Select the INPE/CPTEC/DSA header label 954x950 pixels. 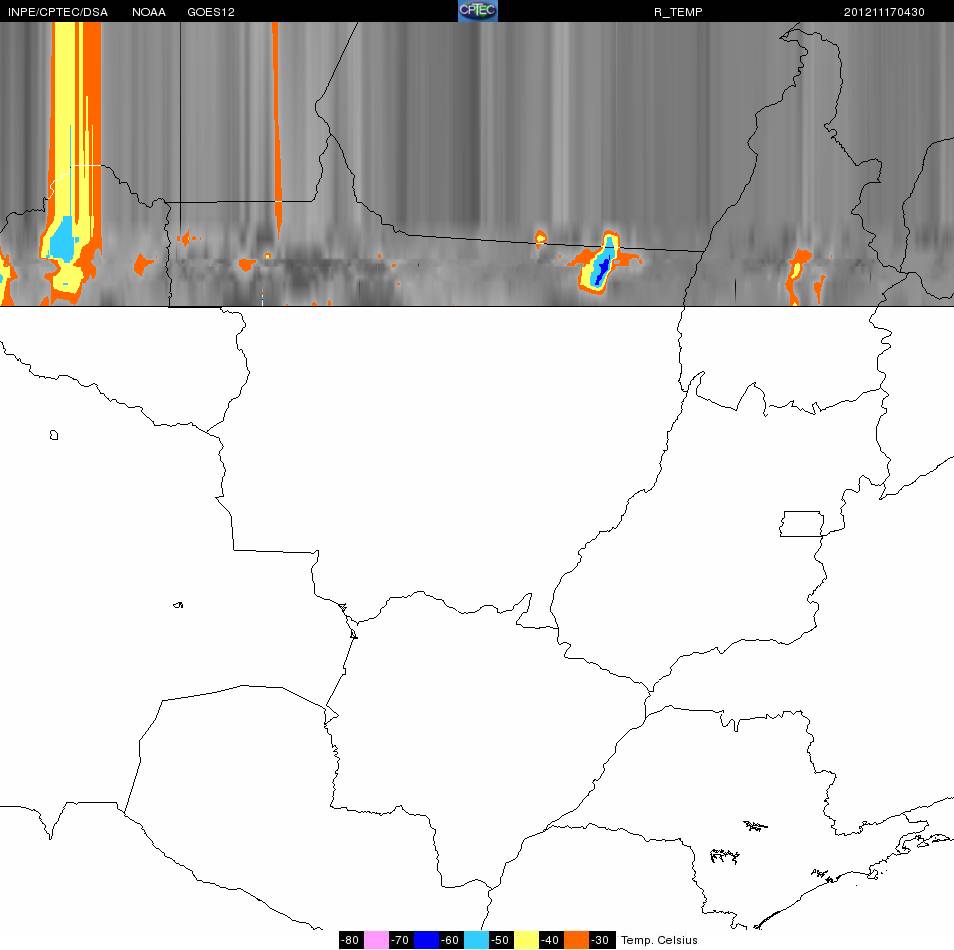pyautogui.click(x=58, y=12)
